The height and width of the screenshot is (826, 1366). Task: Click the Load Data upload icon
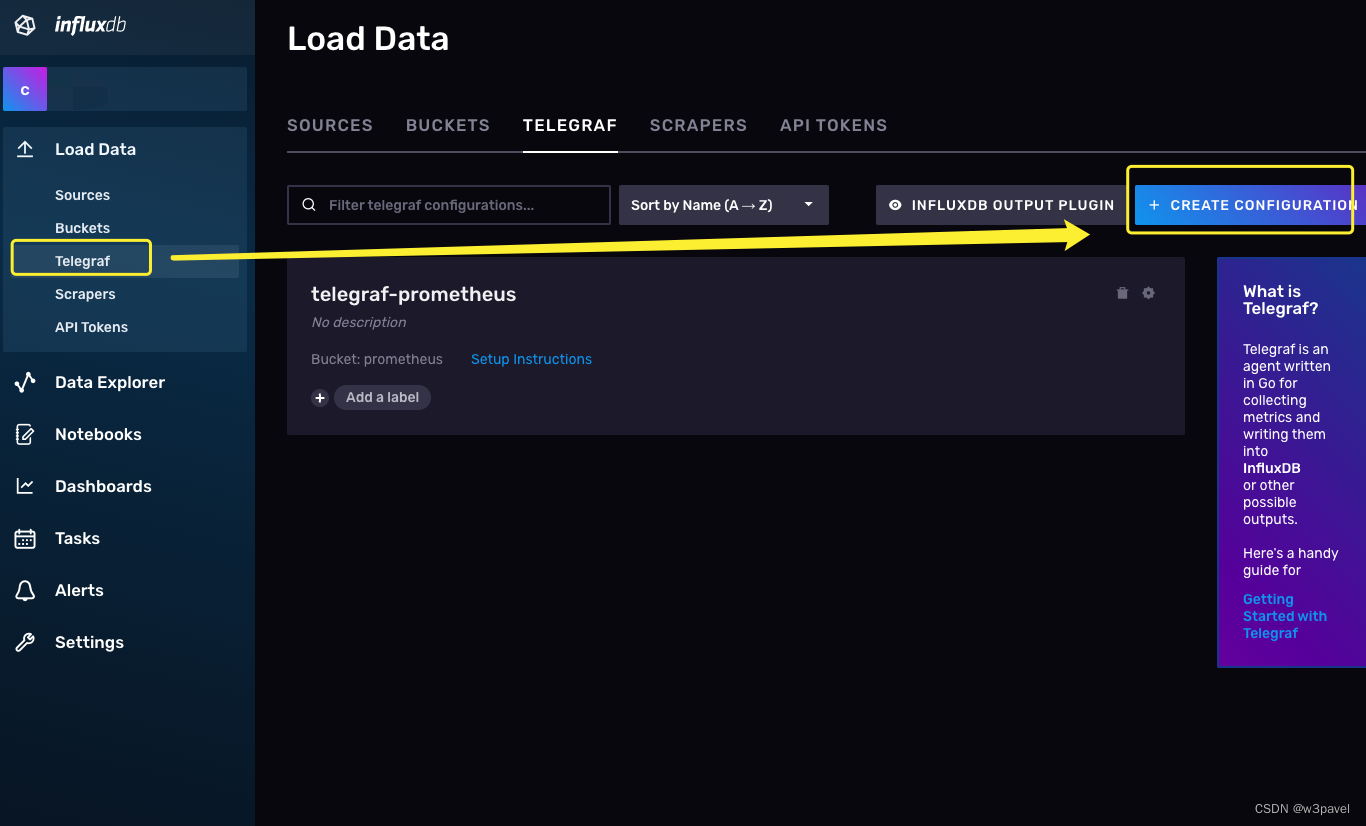pyautogui.click(x=24, y=148)
